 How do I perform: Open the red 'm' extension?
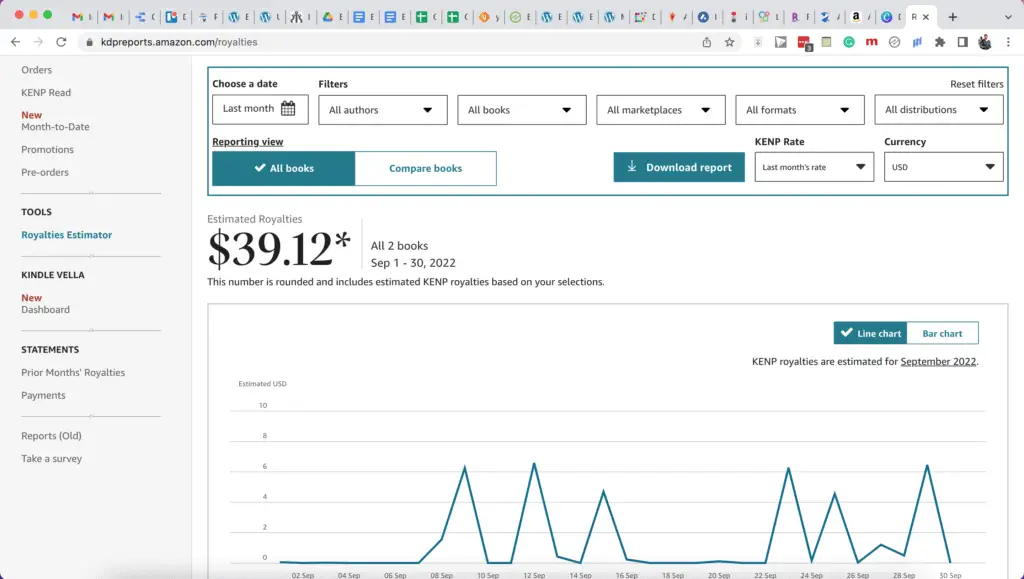click(x=871, y=42)
